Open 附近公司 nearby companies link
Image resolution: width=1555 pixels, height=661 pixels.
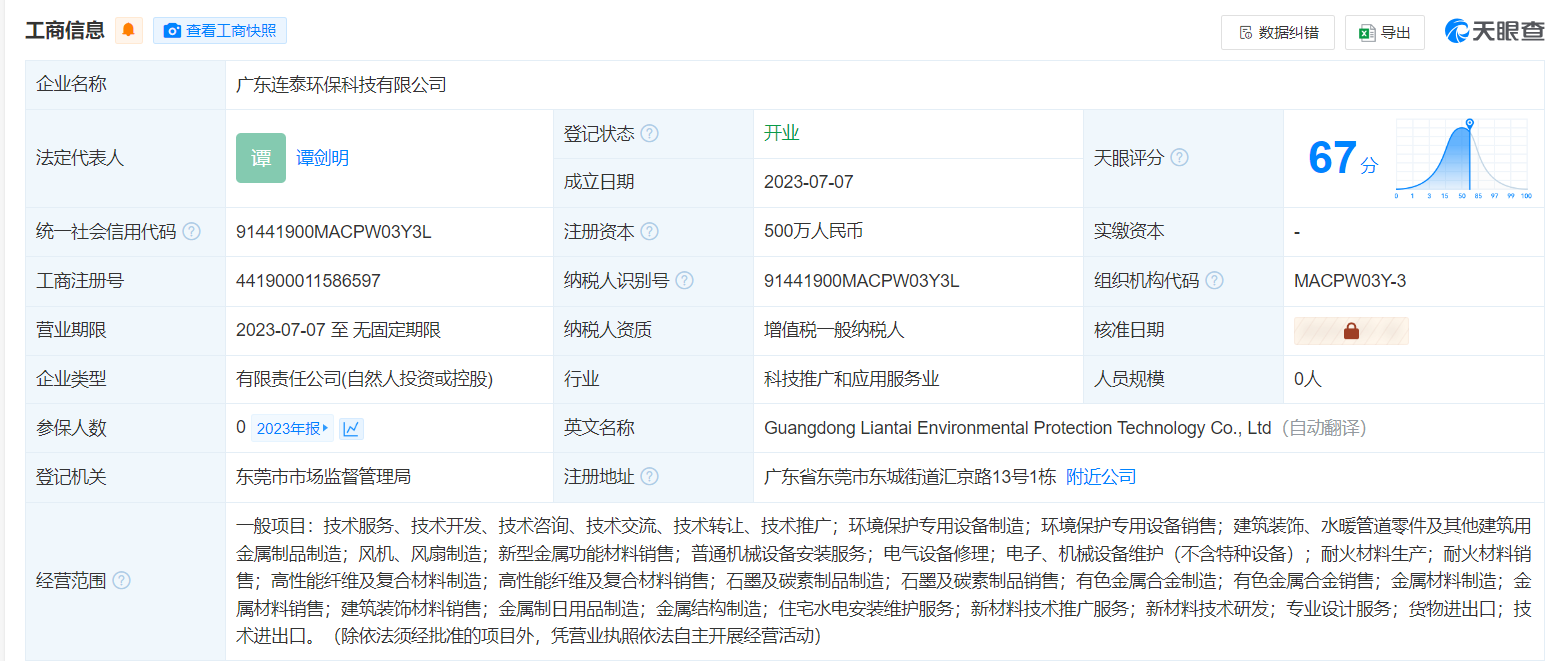[x=1101, y=477]
